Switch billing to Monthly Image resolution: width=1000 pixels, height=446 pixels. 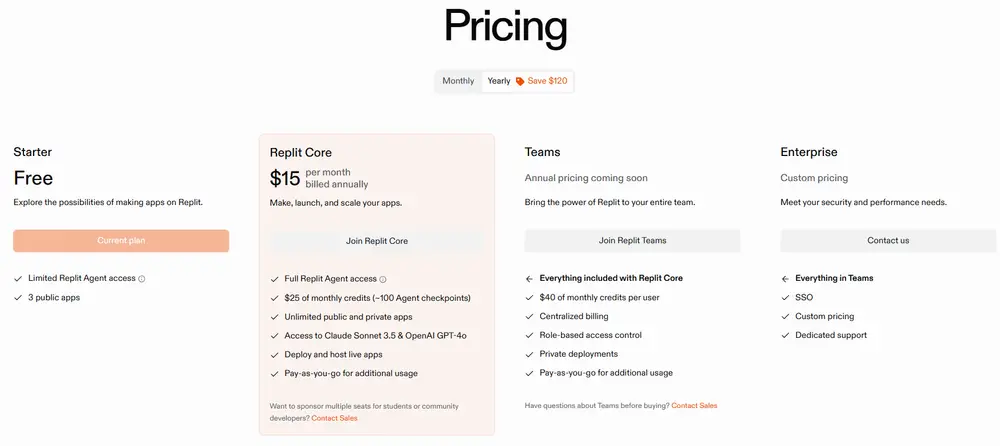(x=458, y=81)
